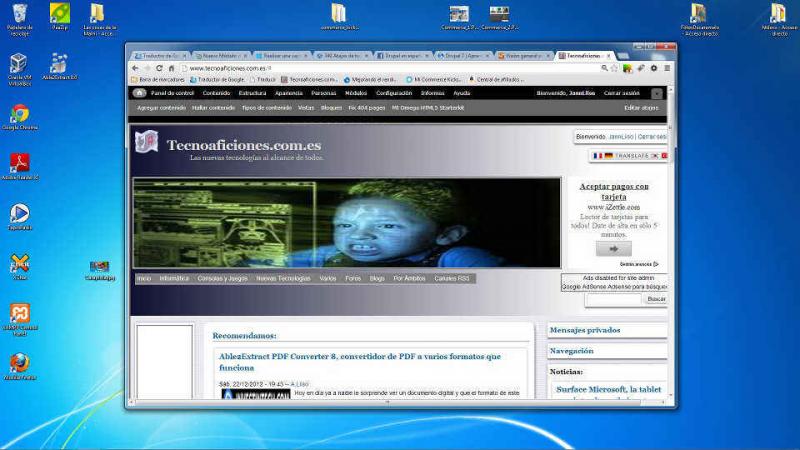Open a new tab in Chrome
This screenshot has height=450, width=800.
pyautogui.click(x=622, y=56)
